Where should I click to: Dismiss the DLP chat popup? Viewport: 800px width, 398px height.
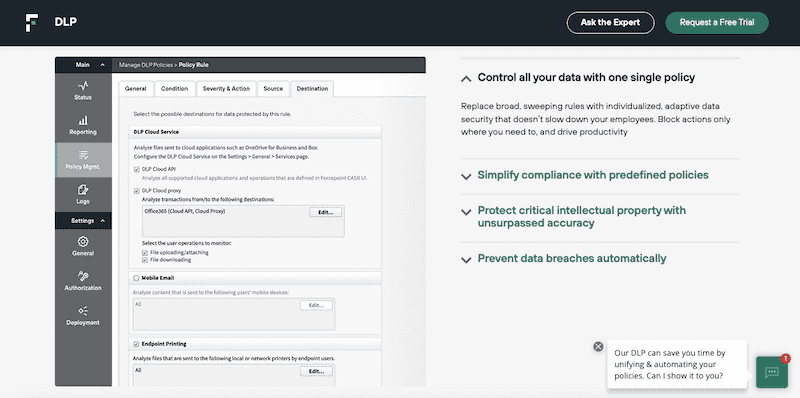pyautogui.click(x=598, y=346)
